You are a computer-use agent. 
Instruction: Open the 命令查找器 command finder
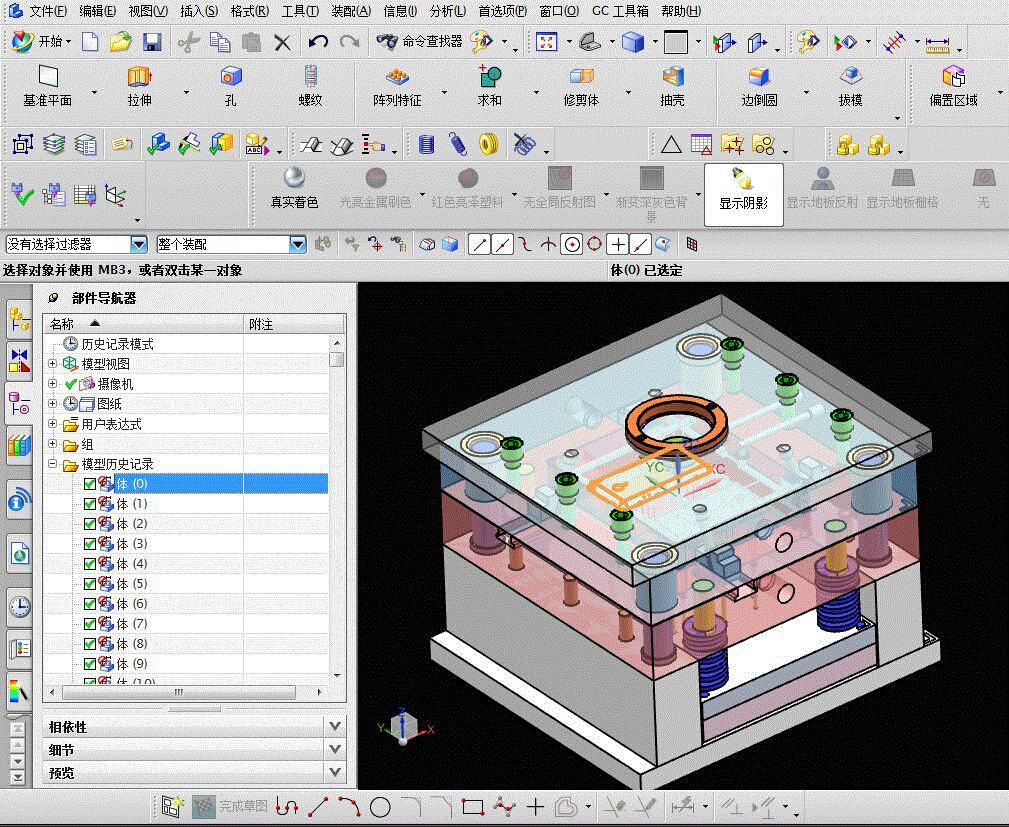tap(420, 42)
